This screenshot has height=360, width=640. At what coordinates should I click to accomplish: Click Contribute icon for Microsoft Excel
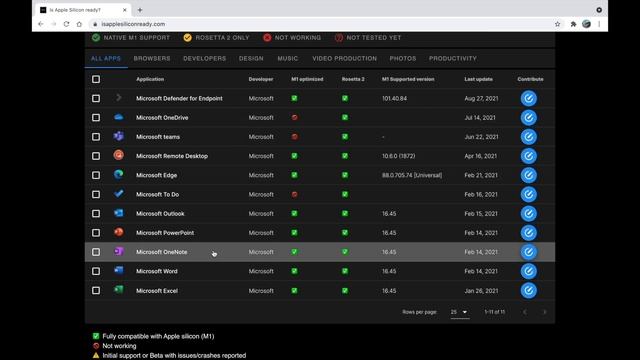[528, 291]
